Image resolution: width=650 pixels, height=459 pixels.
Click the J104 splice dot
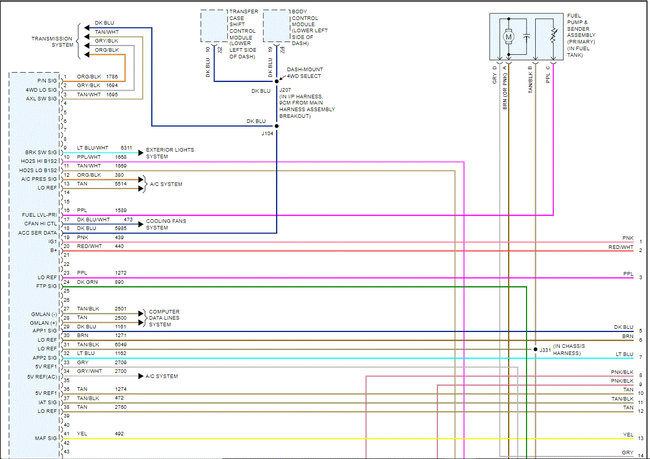(277, 126)
